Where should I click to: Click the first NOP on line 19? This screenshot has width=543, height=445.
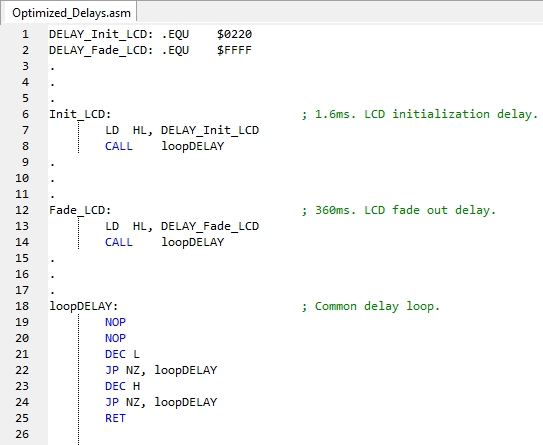click(115, 322)
